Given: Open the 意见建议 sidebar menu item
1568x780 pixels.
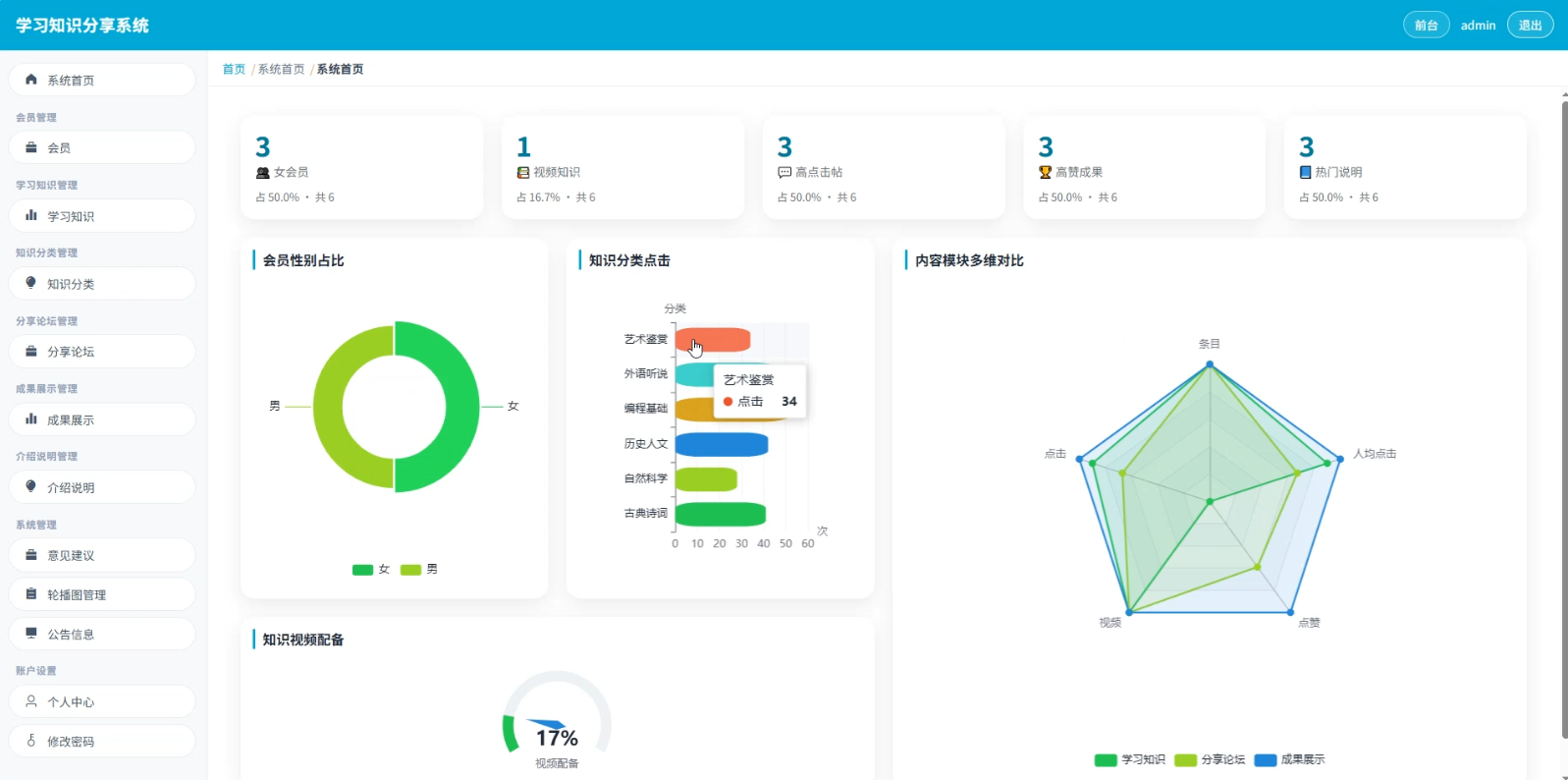Looking at the screenshot, I should tap(102, 555).
